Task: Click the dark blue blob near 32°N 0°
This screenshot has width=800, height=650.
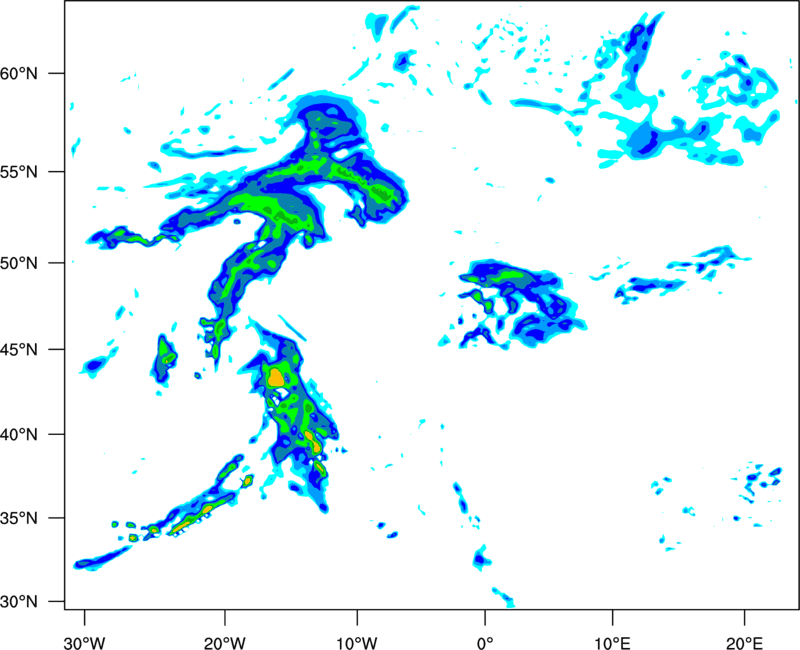Action: pyautogui.click(x=479, y=559)
